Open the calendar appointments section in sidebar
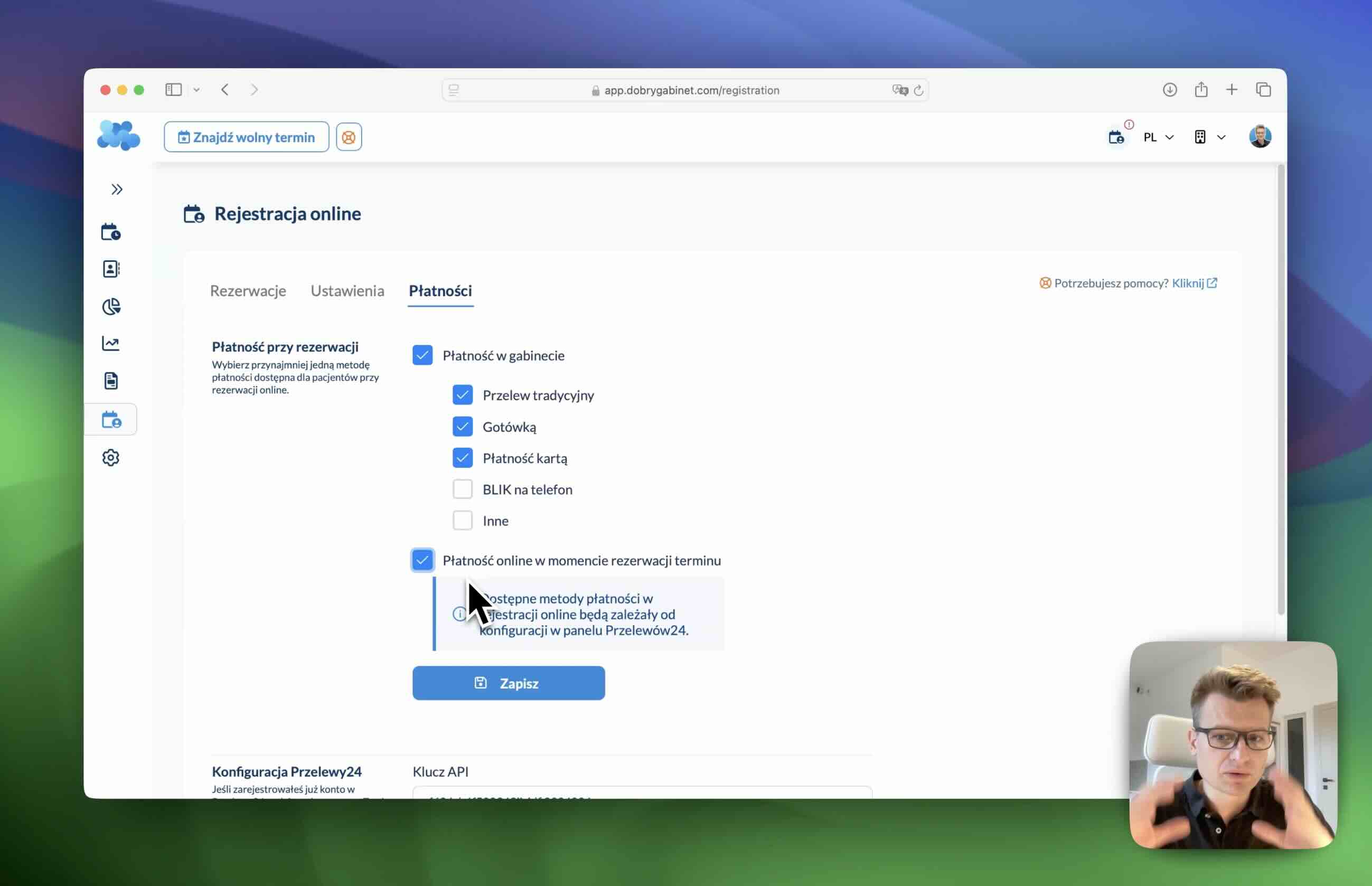The image size is (1372, 886). (111, 231)
